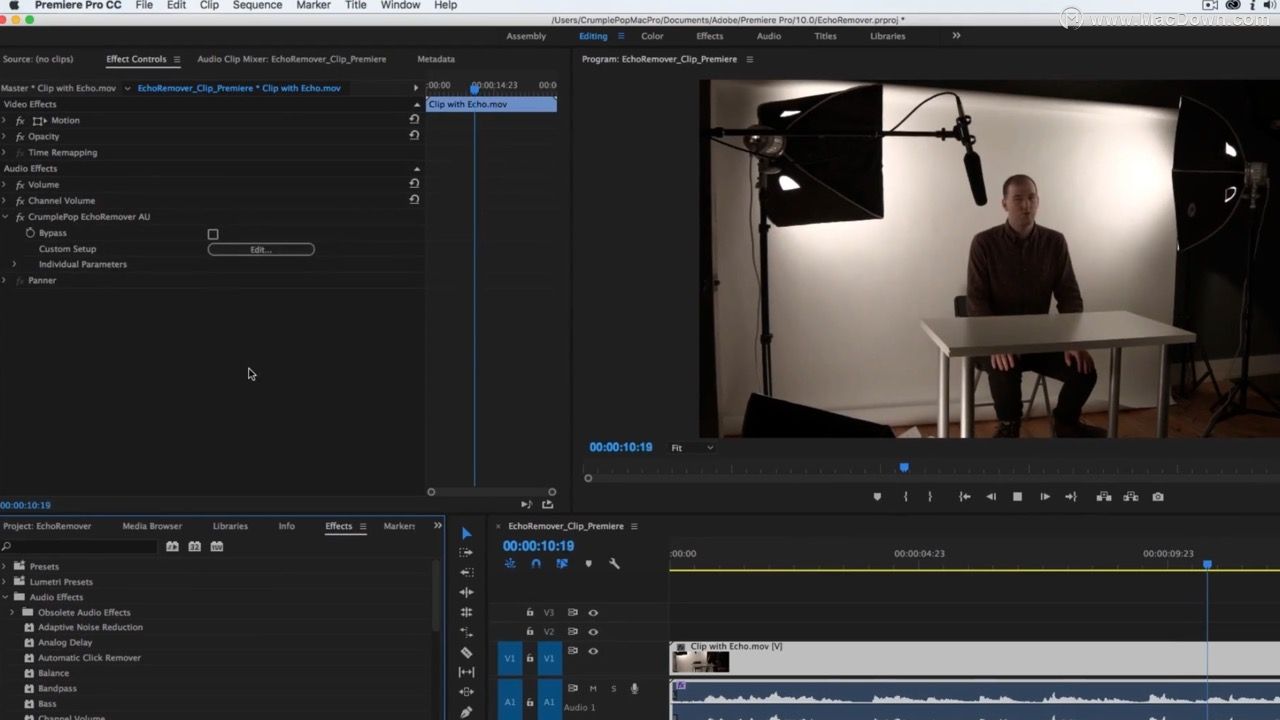This screenshot has width=1280, height=720.
Task: Toggle nest sequences insert mode icon
Action: coord(510,564)
